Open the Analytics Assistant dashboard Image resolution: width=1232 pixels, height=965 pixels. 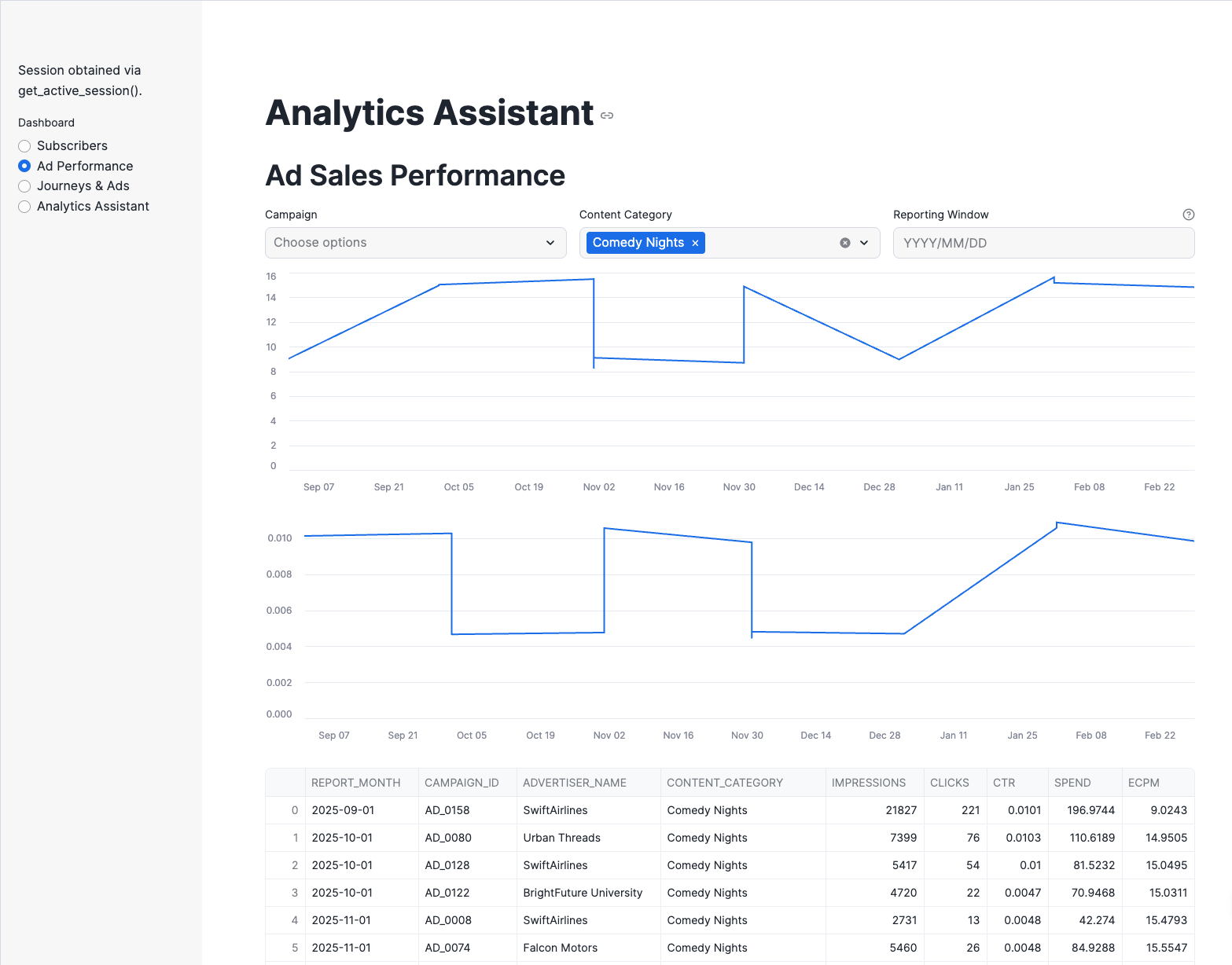click(24, 206)
